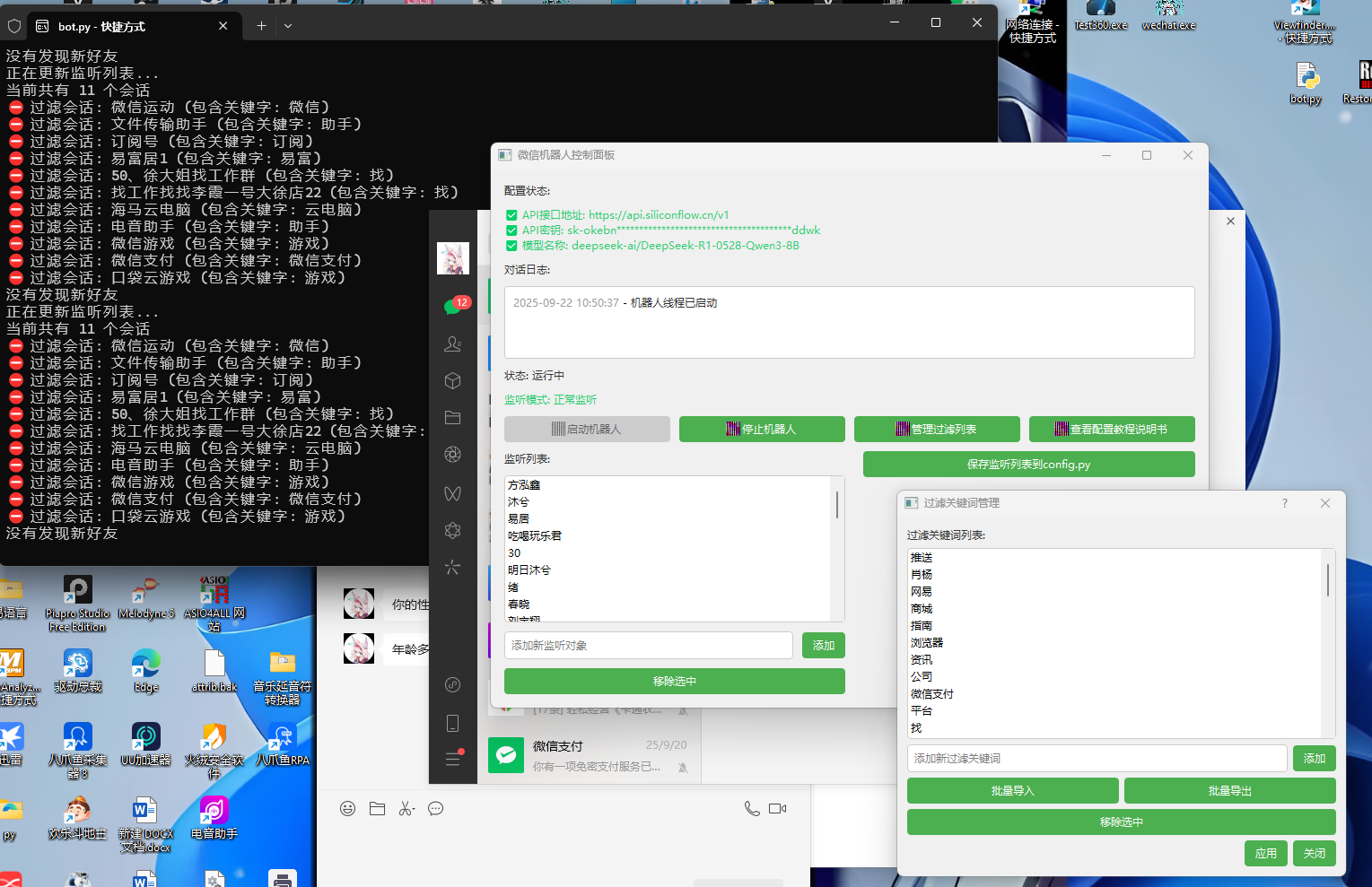Open WeChat Favorites cube icon
The height and width of the screenshot is (887, 1372).
[452, 380]
